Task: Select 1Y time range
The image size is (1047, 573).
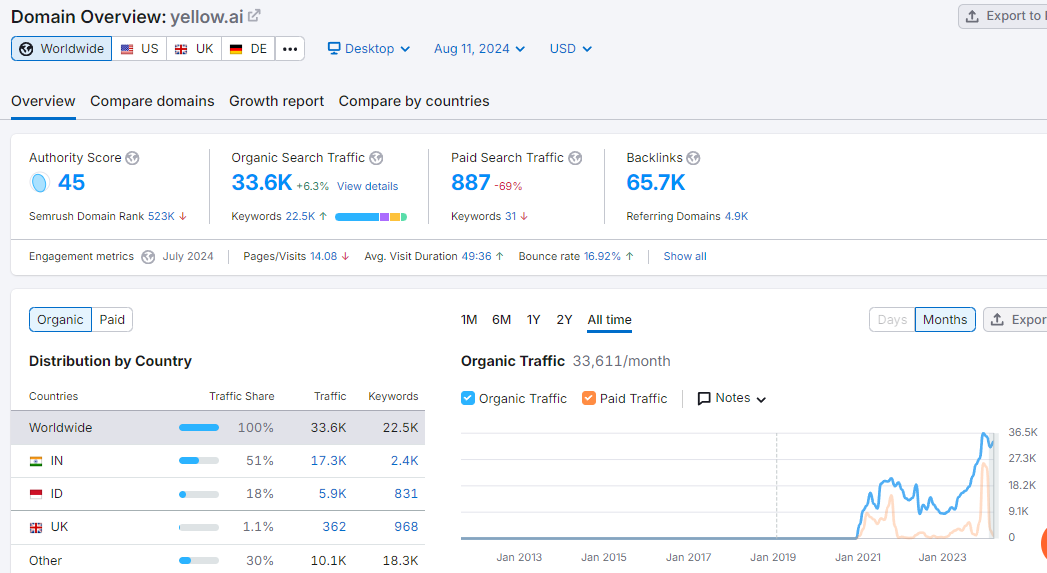Action: 533,320
